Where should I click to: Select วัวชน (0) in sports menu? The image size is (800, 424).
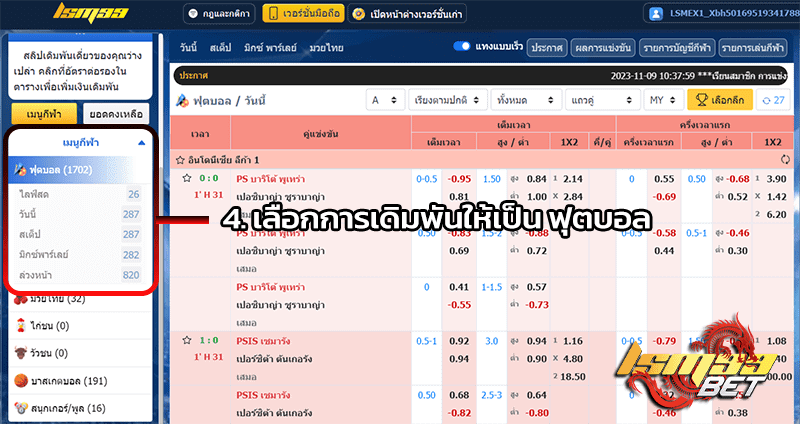[80, 353]
